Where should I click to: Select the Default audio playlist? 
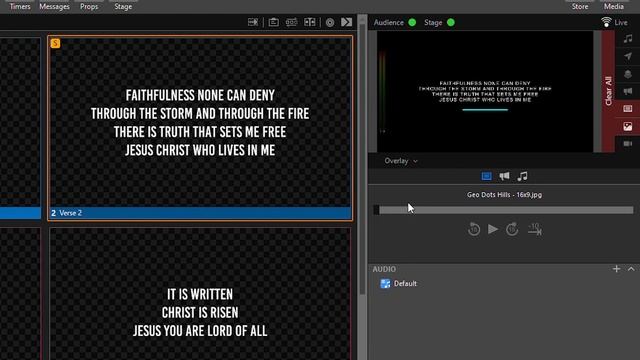[x=398, y=283]
